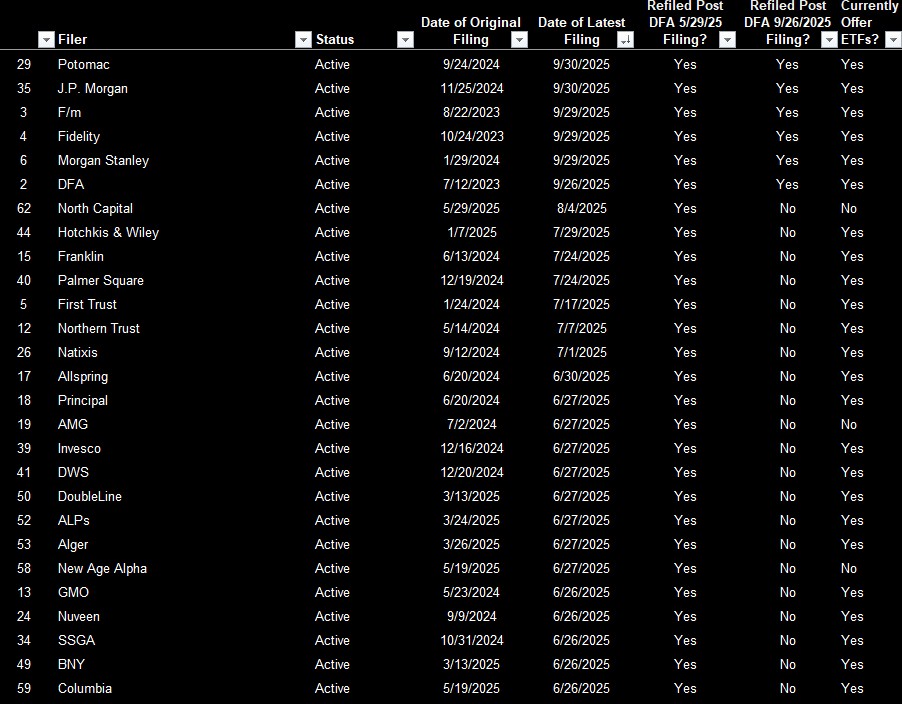
Task: Select GMO's original filing date 5/23/2024
Action: 471,592
